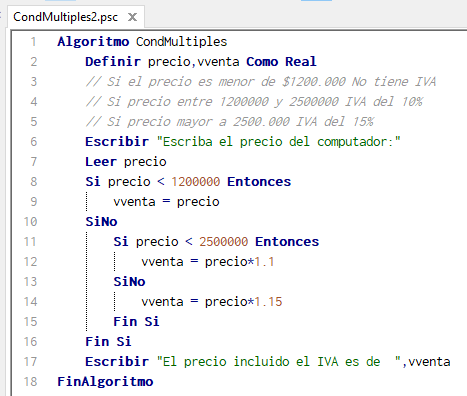Click 'Fin Si' on line 15

pos(136,322)
